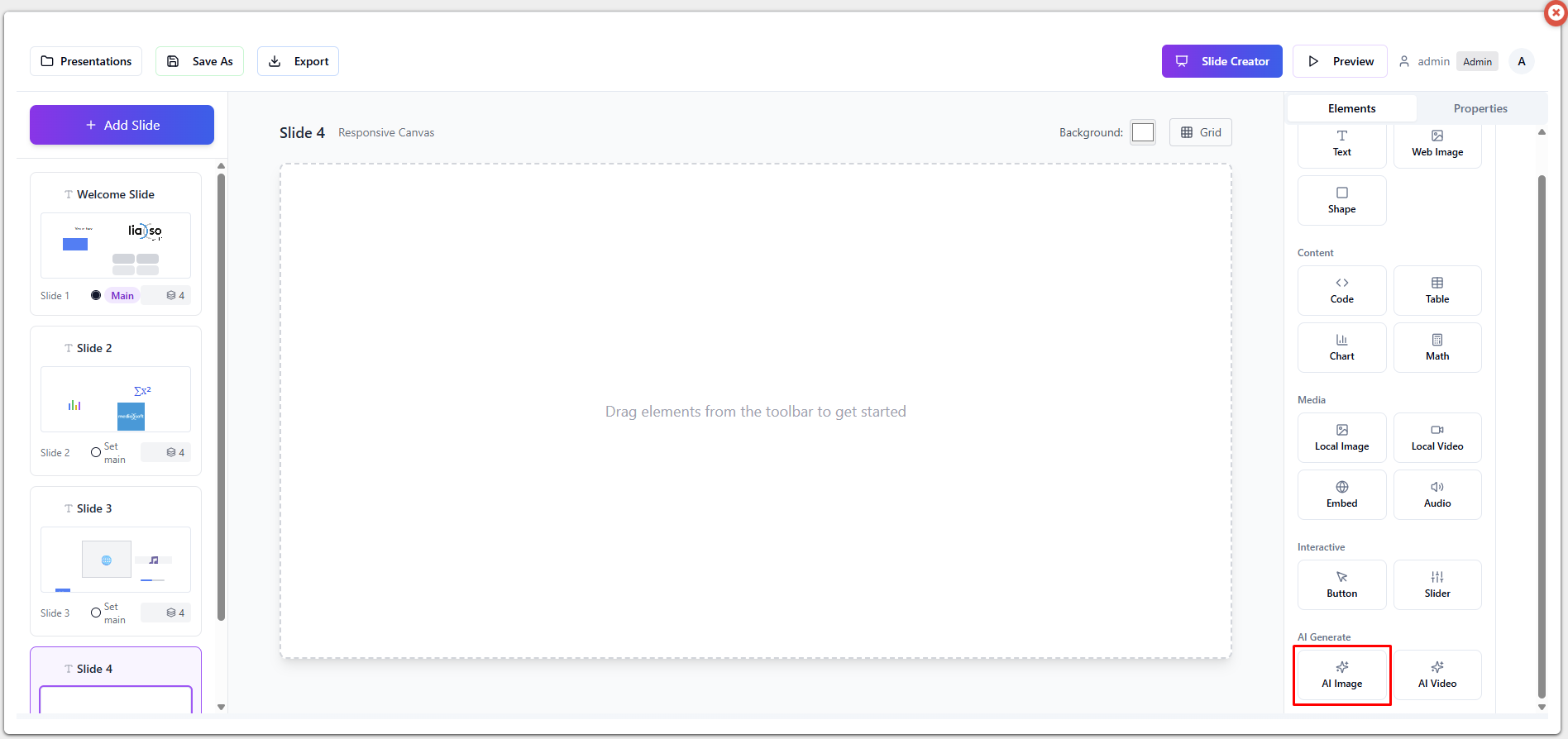Set Slide 3 as main slide
Viewport: 1568px width, 739px height.
pos(96,613)
